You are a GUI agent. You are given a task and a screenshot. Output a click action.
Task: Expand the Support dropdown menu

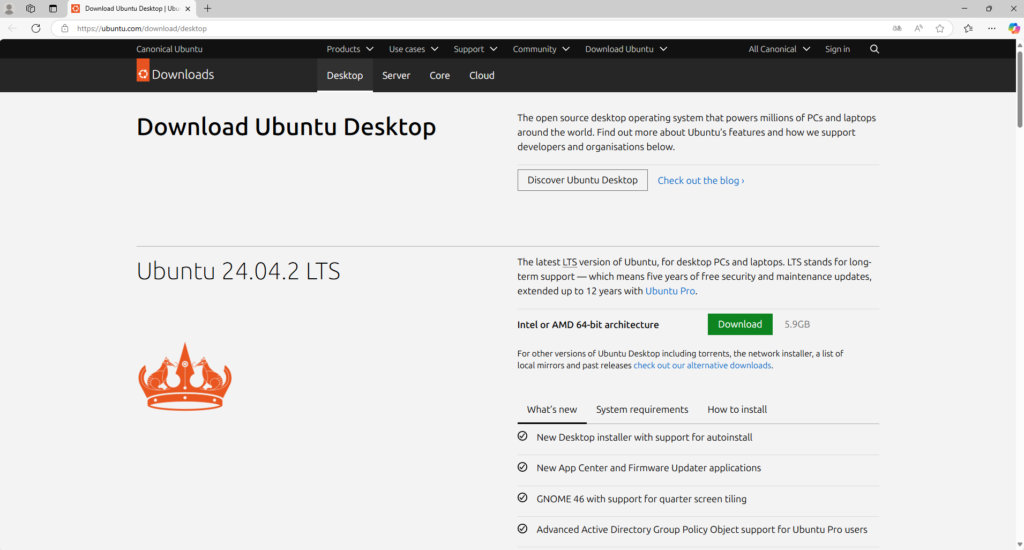click(475, 49)
